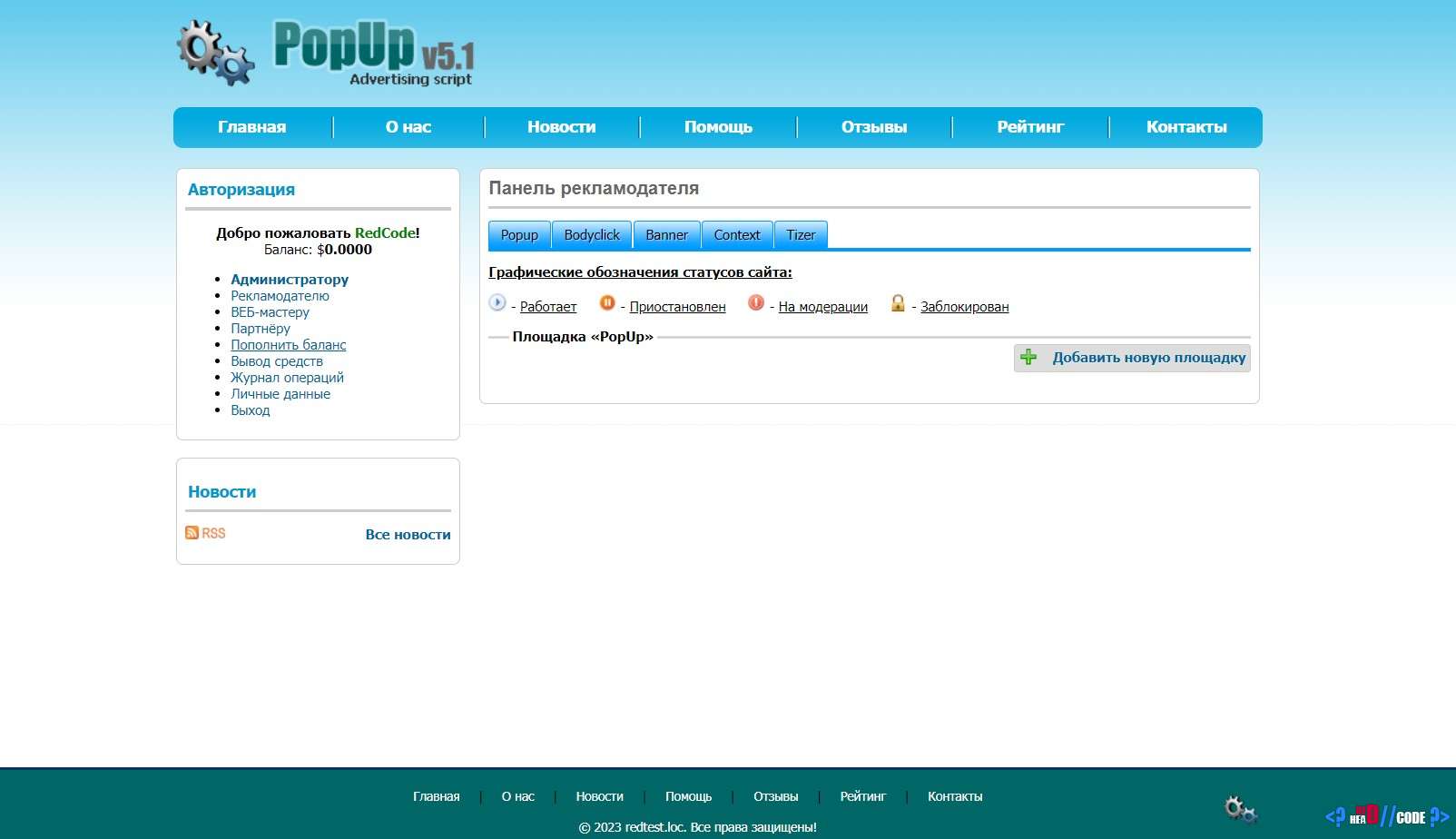
Task: Click footer 'О нас' link
Action: tap(517, 796)
